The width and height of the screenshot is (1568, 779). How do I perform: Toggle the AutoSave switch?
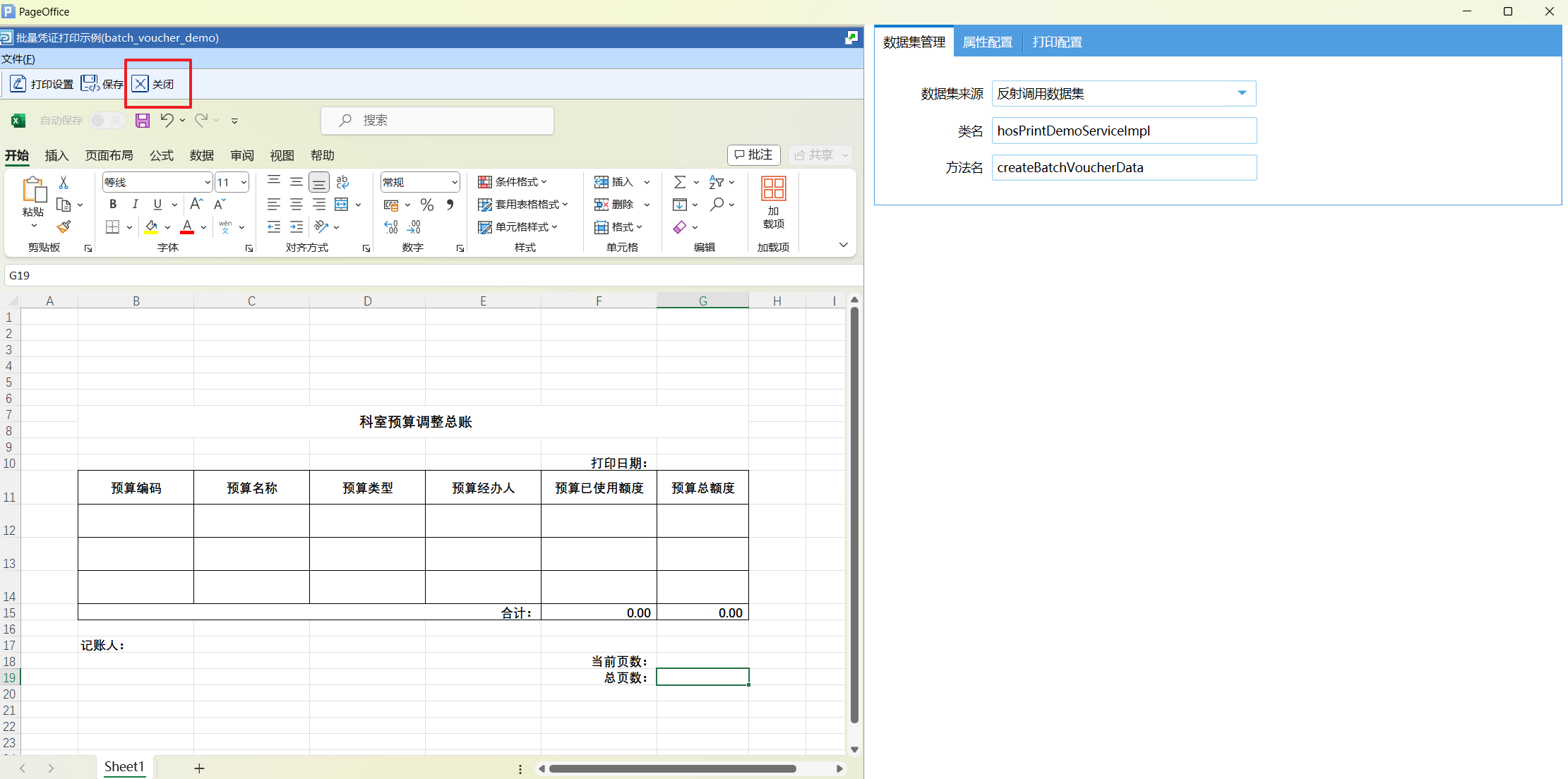[x=107, y=121]
